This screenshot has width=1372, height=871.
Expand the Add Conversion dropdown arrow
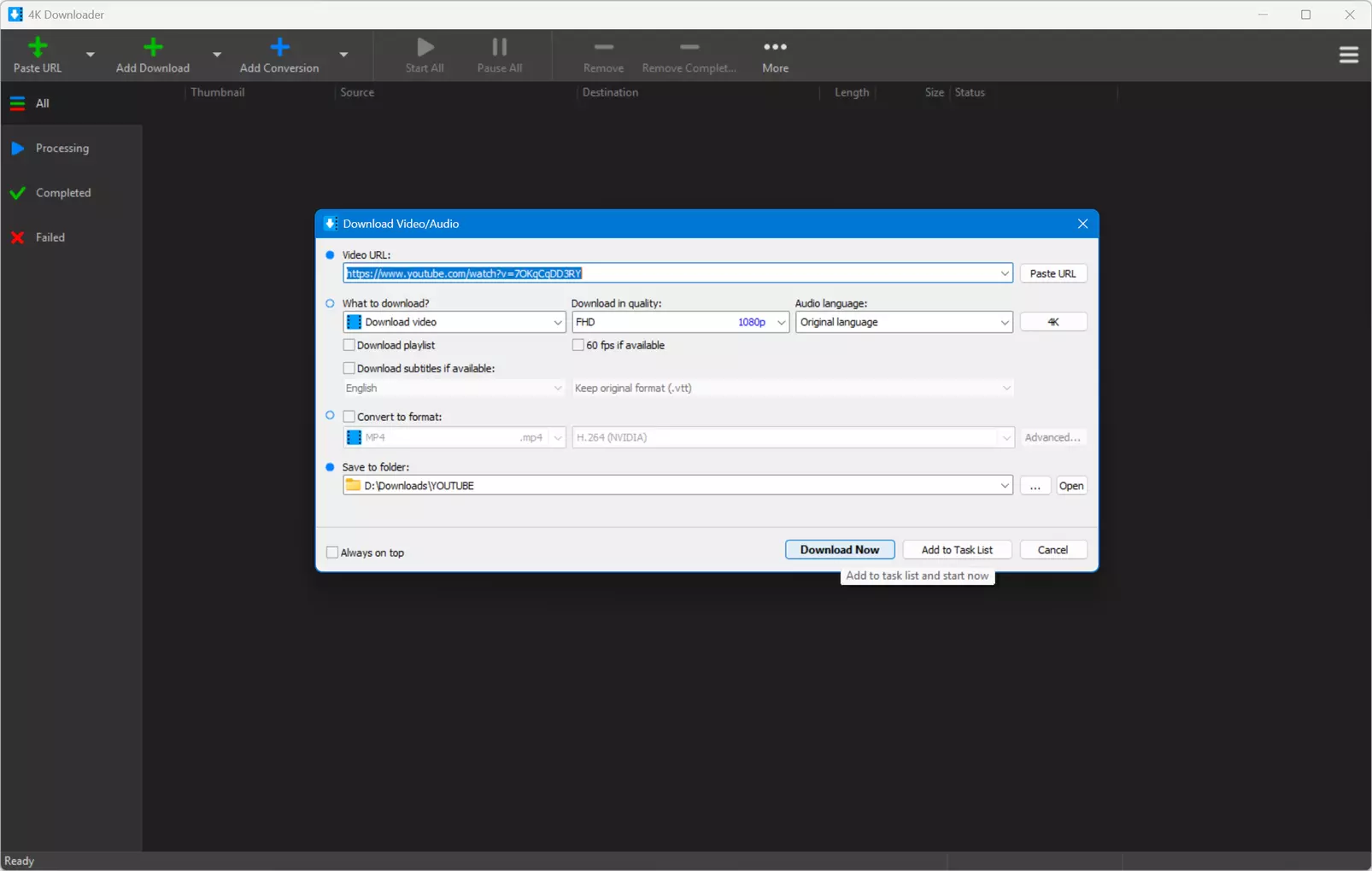coord(343,55)
